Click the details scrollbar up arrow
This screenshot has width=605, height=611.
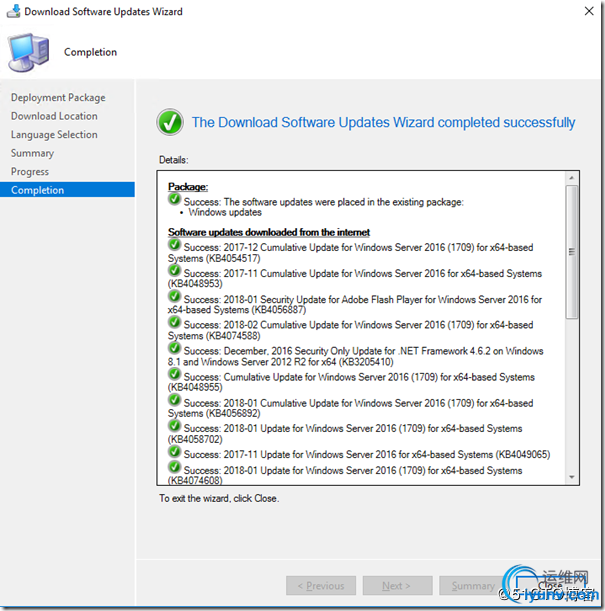click(571, 178)
